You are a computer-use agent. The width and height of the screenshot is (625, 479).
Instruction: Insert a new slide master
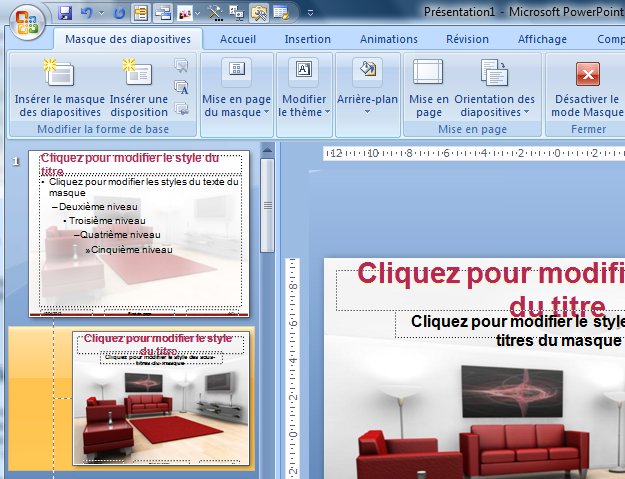click(x=59, y=89)
